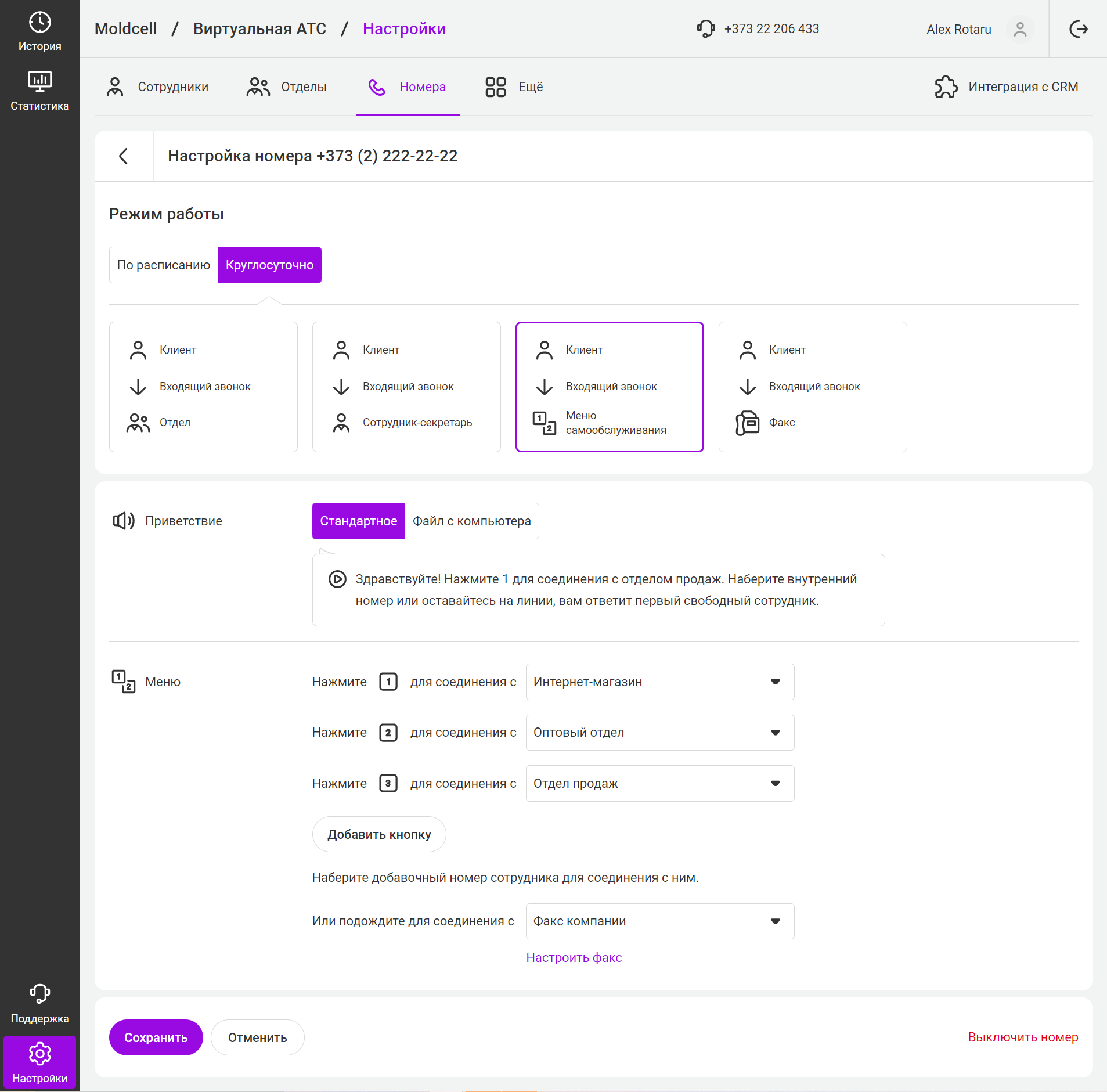Play the standard greeting audio
The width and height of the screenshot is (1107, 1092).
tap(337, 579)
